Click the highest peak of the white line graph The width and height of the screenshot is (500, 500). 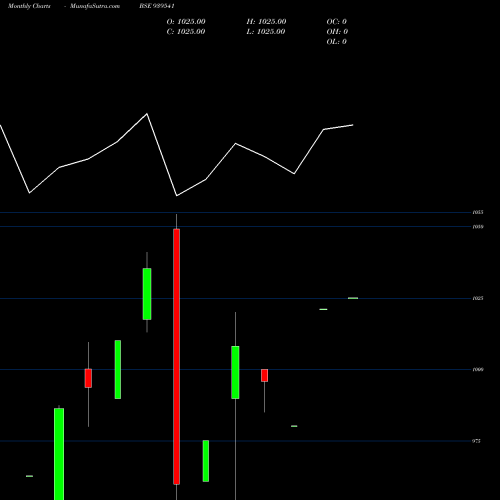click(147, 114)
